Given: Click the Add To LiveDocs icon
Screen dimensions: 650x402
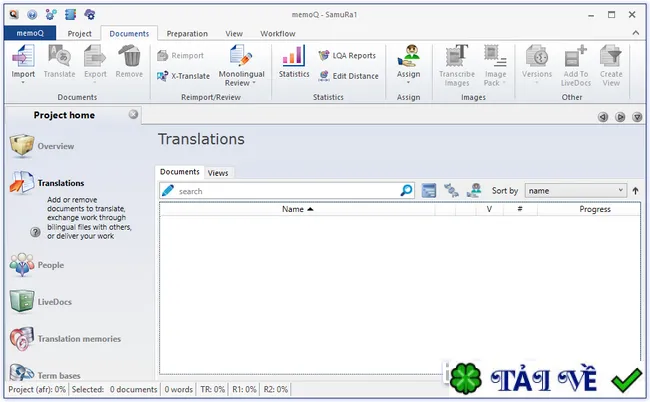Looking at the screenshot, I should click(x=575, y=56).
